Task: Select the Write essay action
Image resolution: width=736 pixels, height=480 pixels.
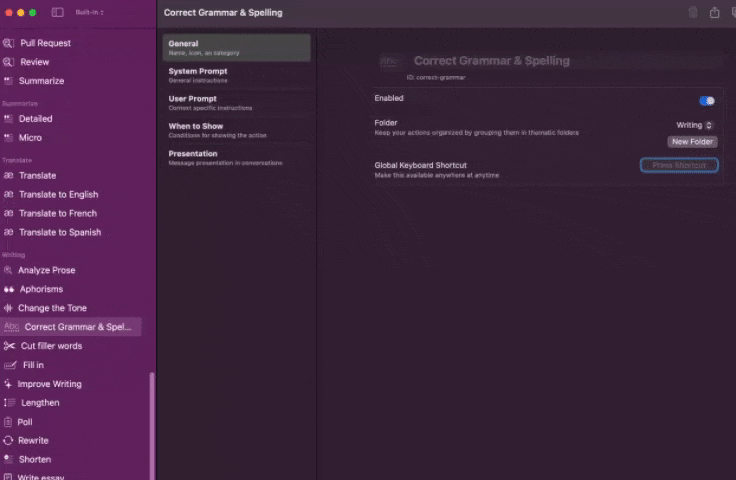Action: [40, 476]
